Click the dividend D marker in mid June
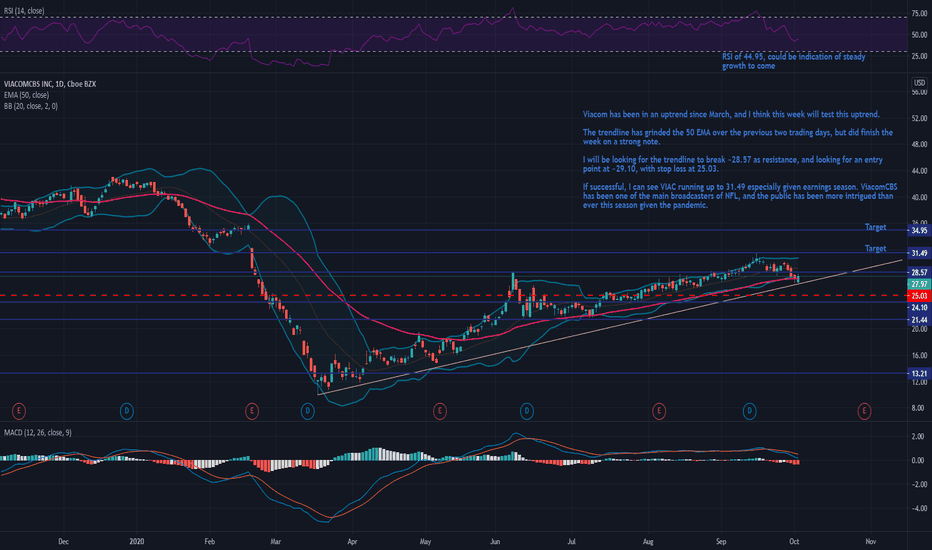The height and width of the screenshot is (550, 932). point(527,411)
